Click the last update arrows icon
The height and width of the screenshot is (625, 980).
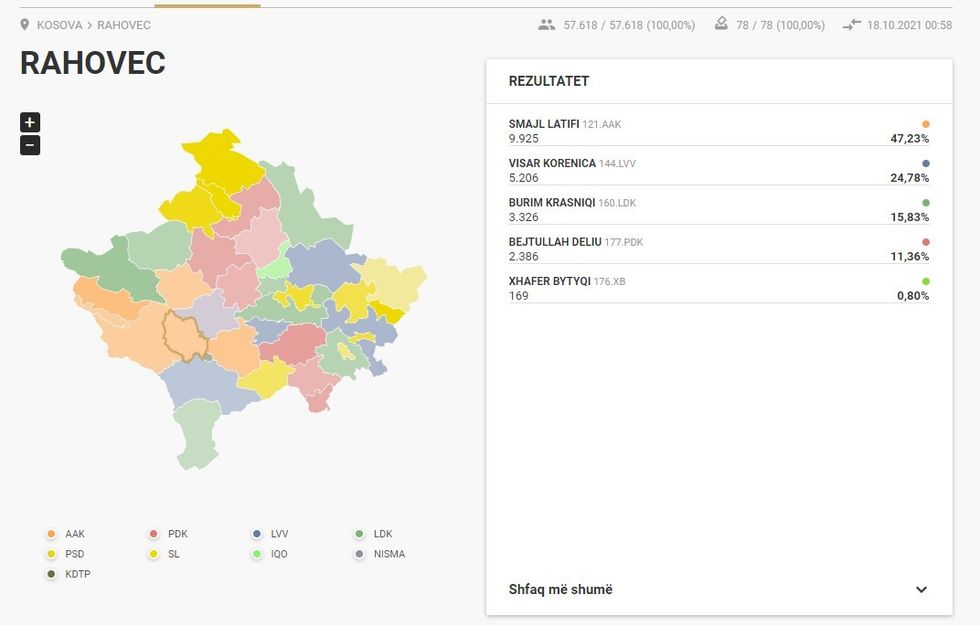(x=851, y=25)
